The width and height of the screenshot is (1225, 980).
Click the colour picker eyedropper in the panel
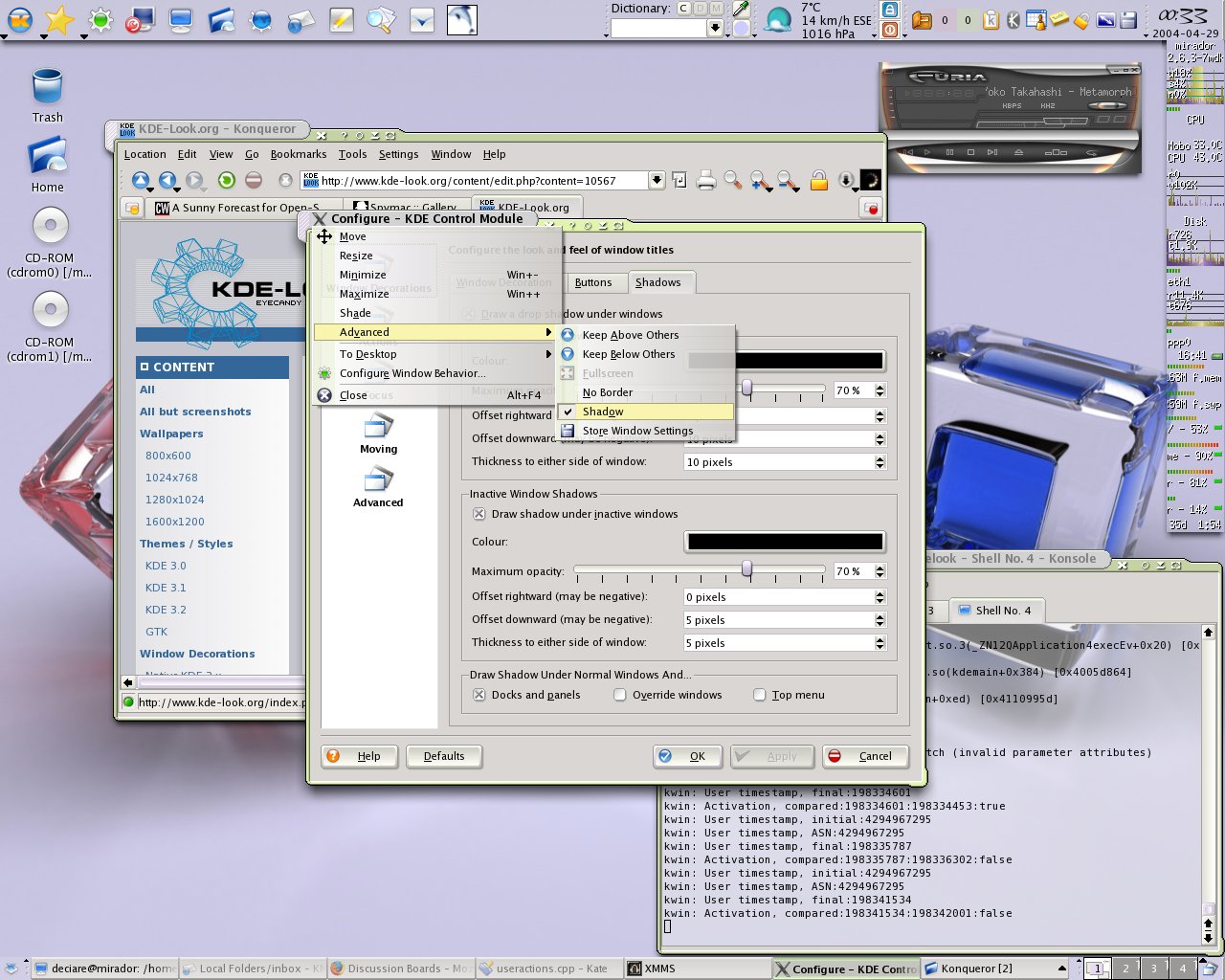(x=741, y=9)
